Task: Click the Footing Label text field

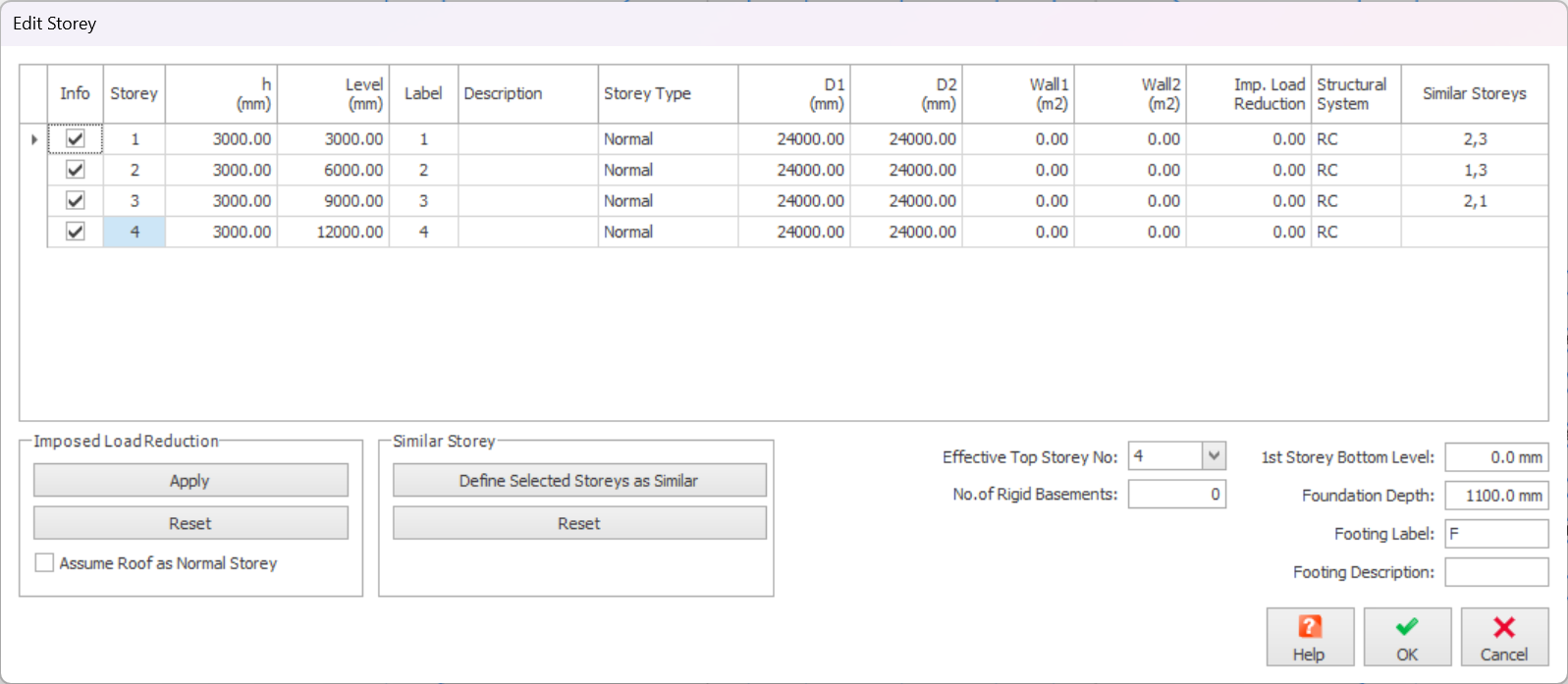Action: point(1495,534)
